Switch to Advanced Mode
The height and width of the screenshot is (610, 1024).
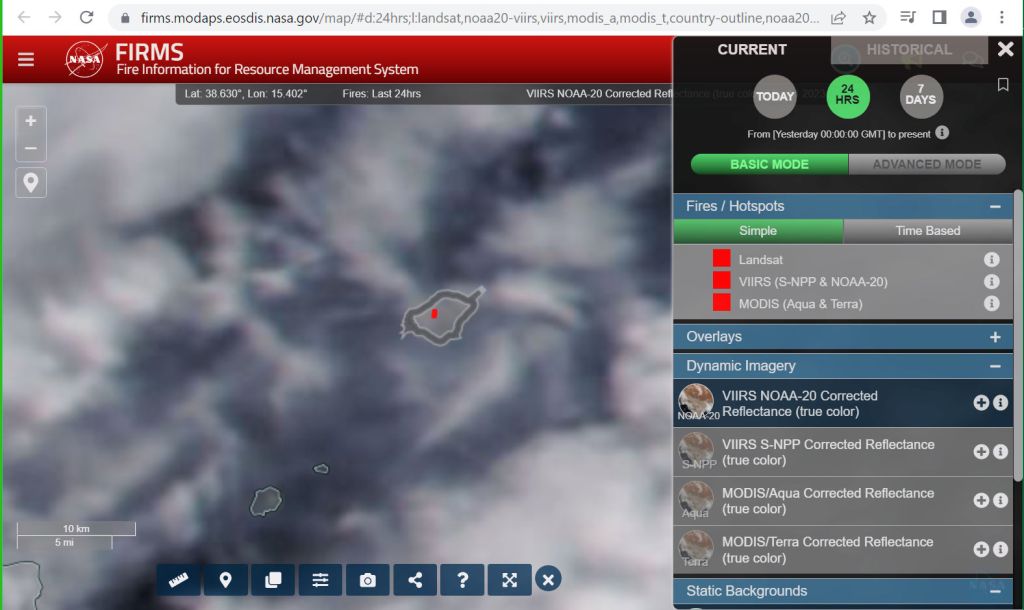pyautogui.click(x=926, y=164)
